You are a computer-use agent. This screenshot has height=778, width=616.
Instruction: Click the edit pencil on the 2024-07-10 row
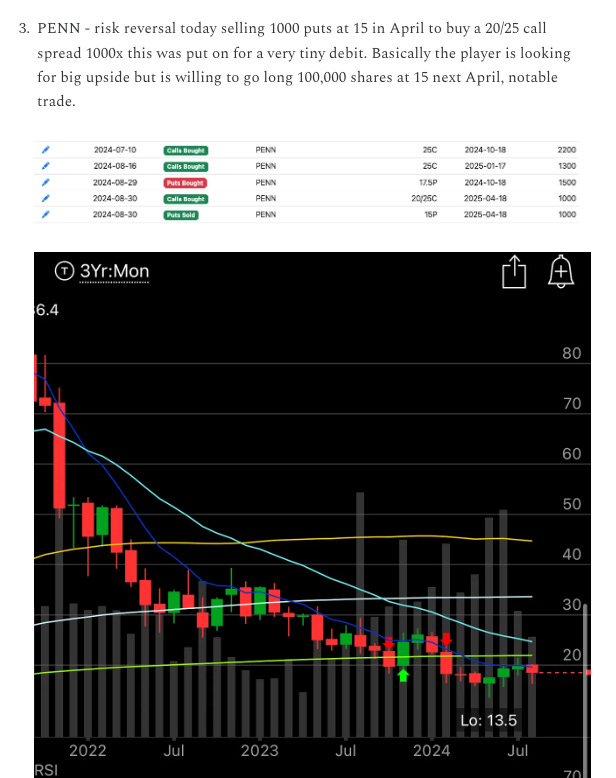pos(46,150)
